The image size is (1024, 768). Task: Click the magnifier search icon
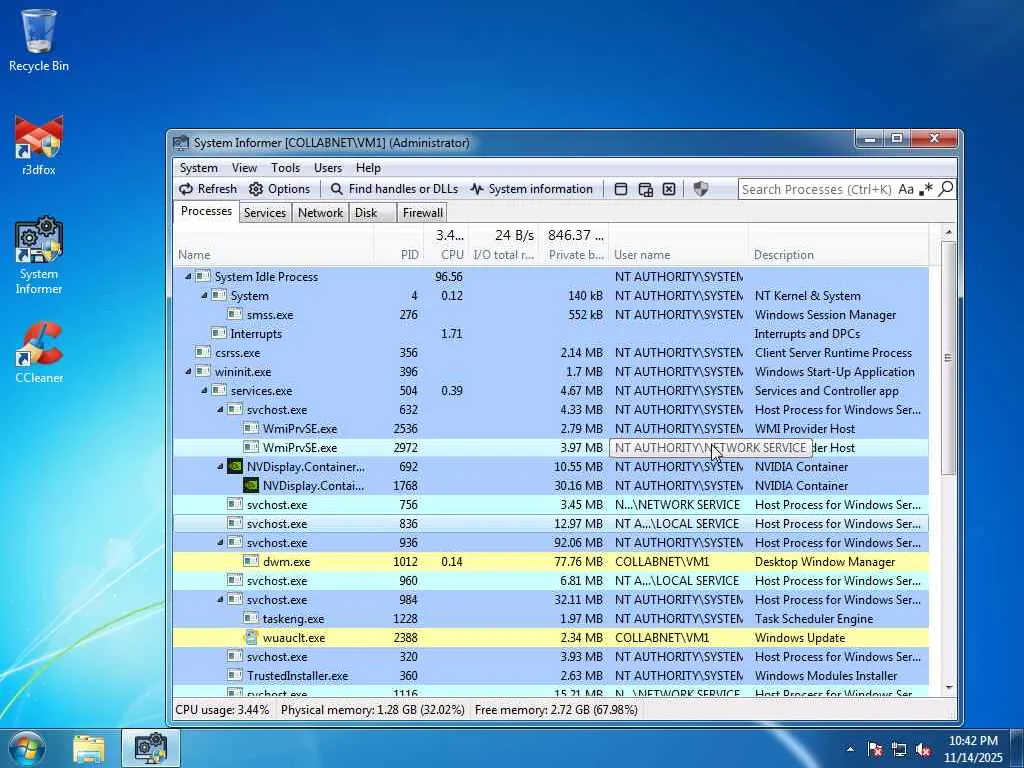click(946, 189)
